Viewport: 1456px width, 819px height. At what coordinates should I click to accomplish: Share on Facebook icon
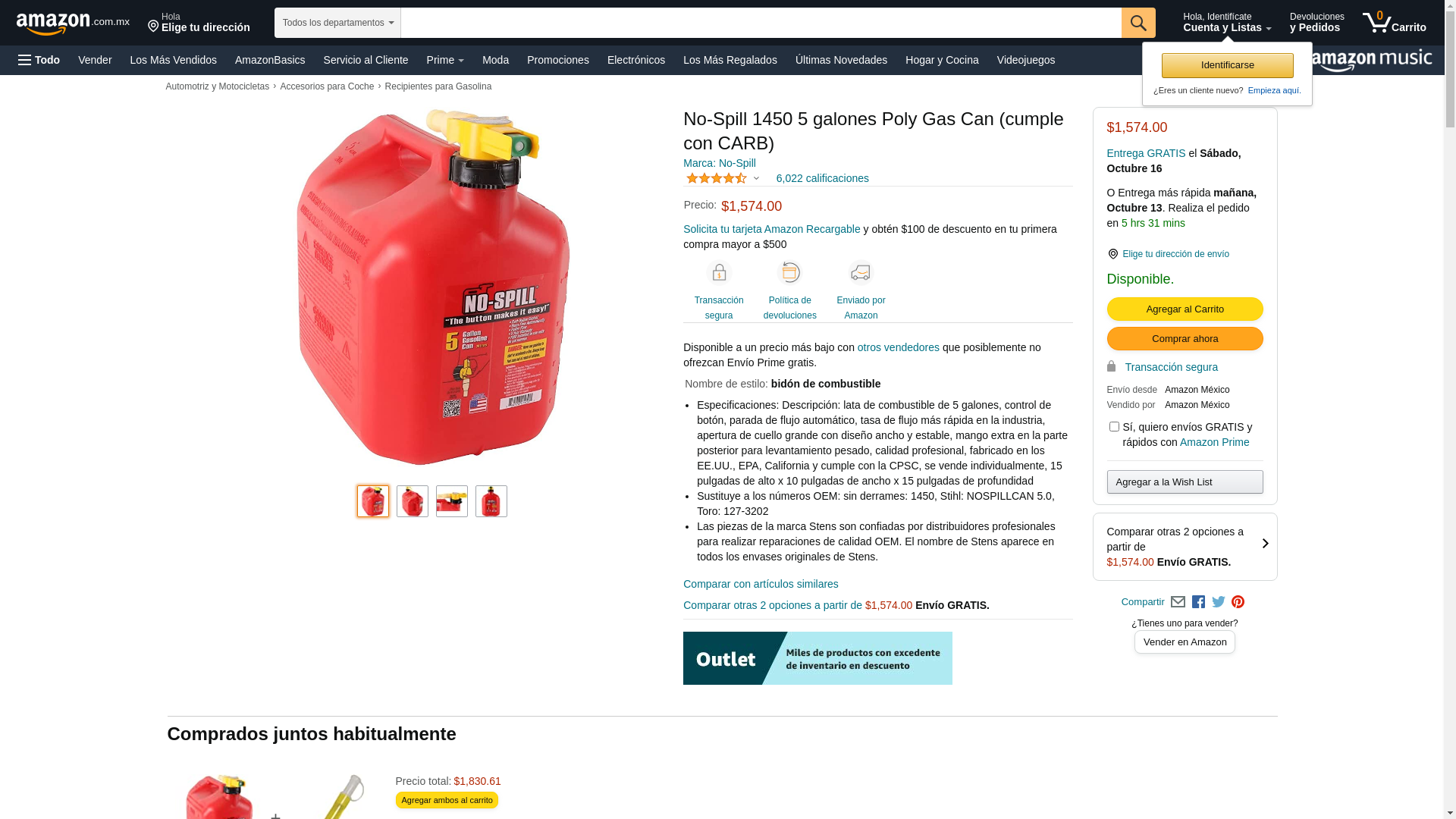[1198, 602]
